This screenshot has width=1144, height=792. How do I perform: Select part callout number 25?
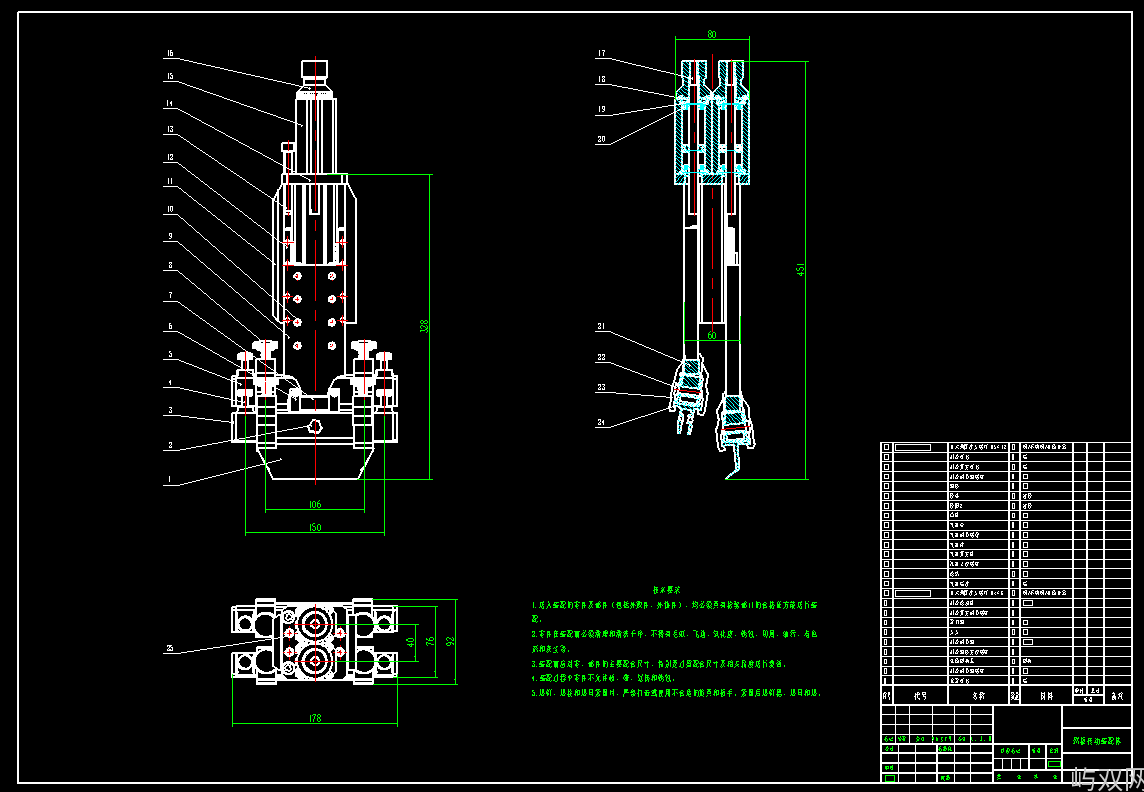pos(169,648)
